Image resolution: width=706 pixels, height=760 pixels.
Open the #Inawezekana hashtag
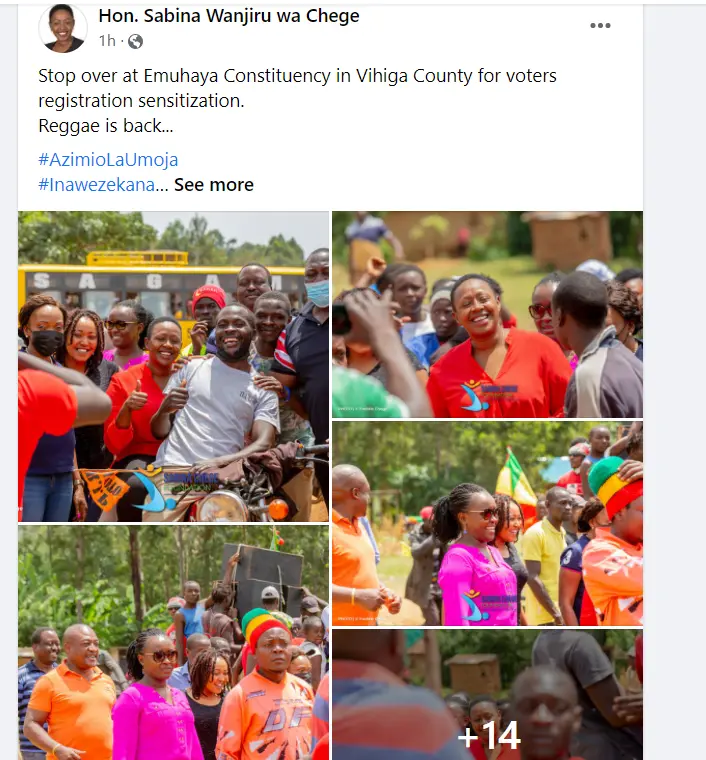[96, 185]
